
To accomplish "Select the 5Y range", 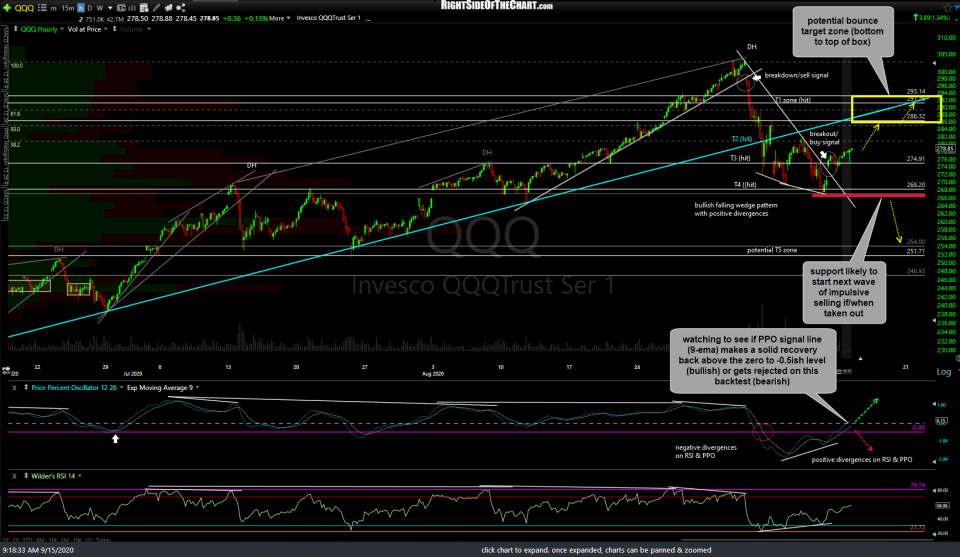I will click(6, 540).
